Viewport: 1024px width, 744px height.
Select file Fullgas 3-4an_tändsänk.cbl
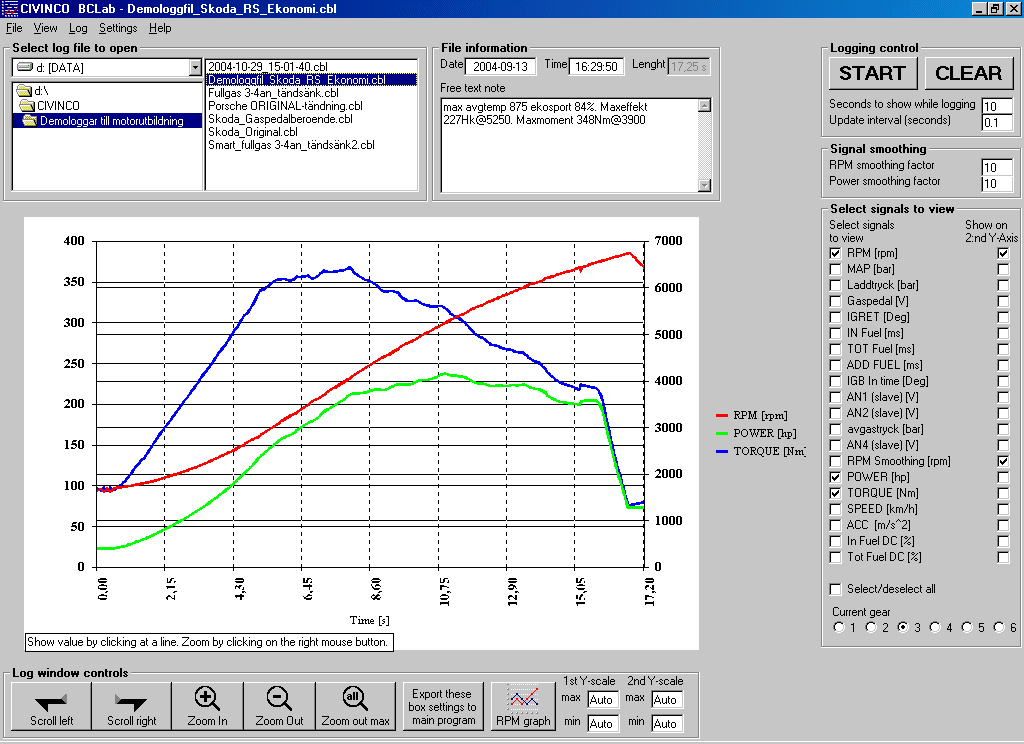tap(273, 93)
